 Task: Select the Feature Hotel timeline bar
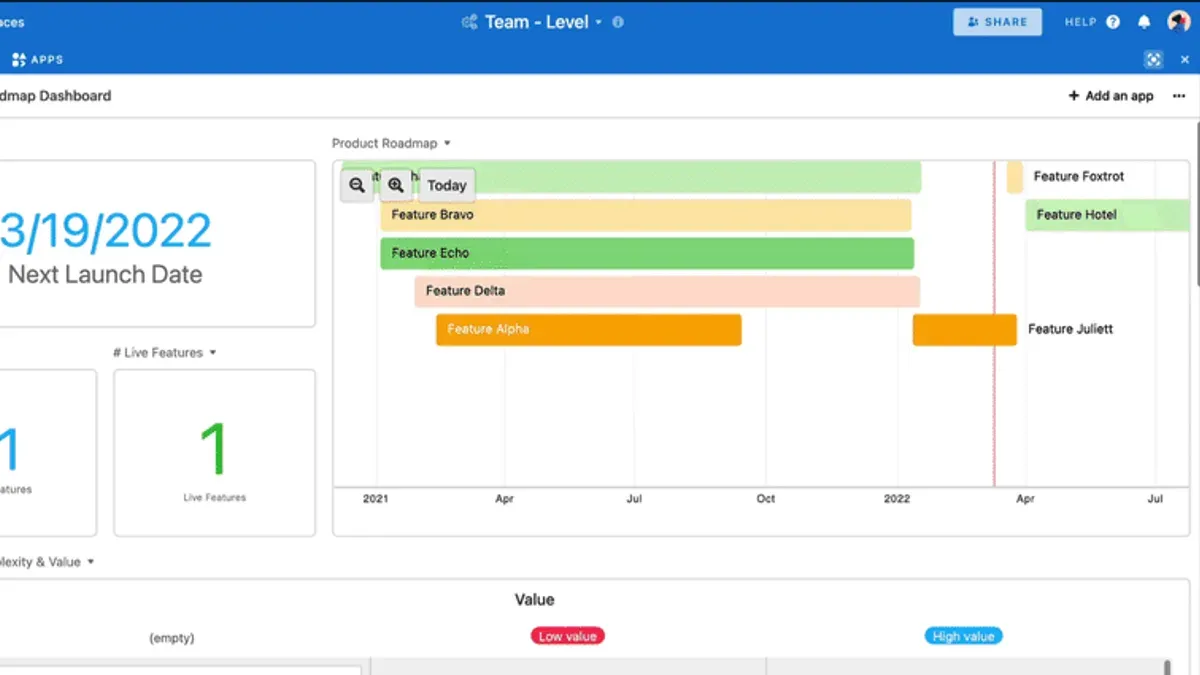1108,215
